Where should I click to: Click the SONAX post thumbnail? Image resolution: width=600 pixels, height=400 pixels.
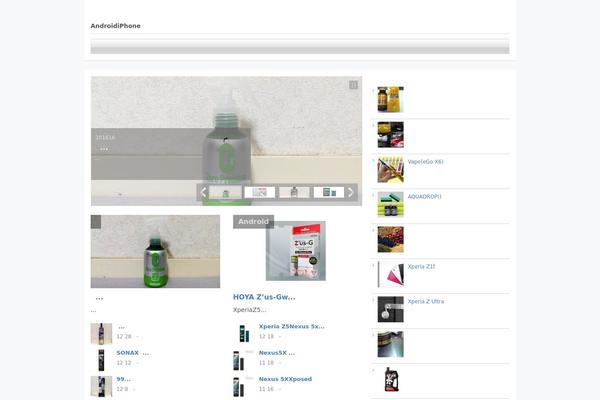pos(101,360)
